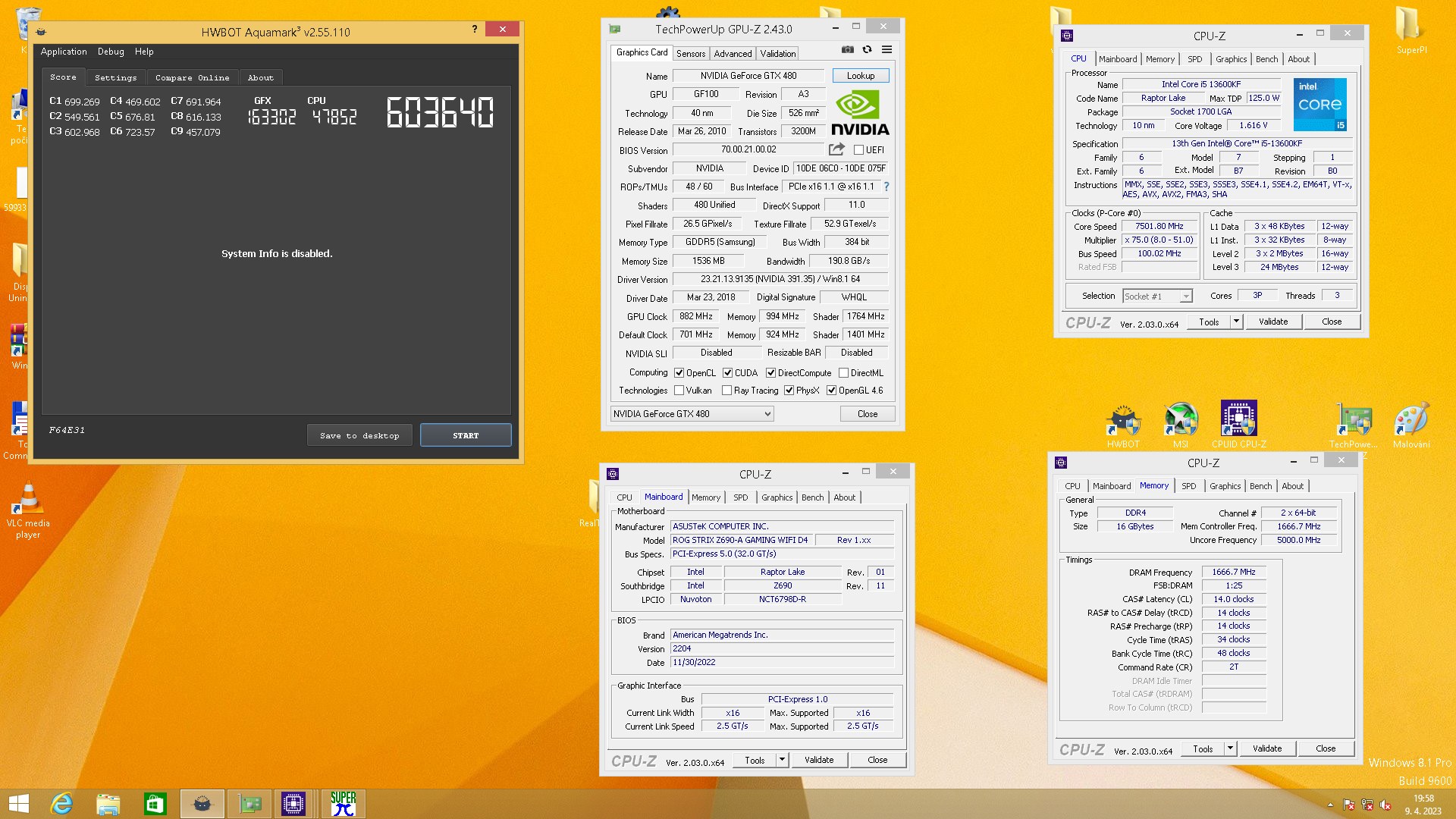Open GPU selection dropdown NVIDIA GeForce GTX 480

692,414
